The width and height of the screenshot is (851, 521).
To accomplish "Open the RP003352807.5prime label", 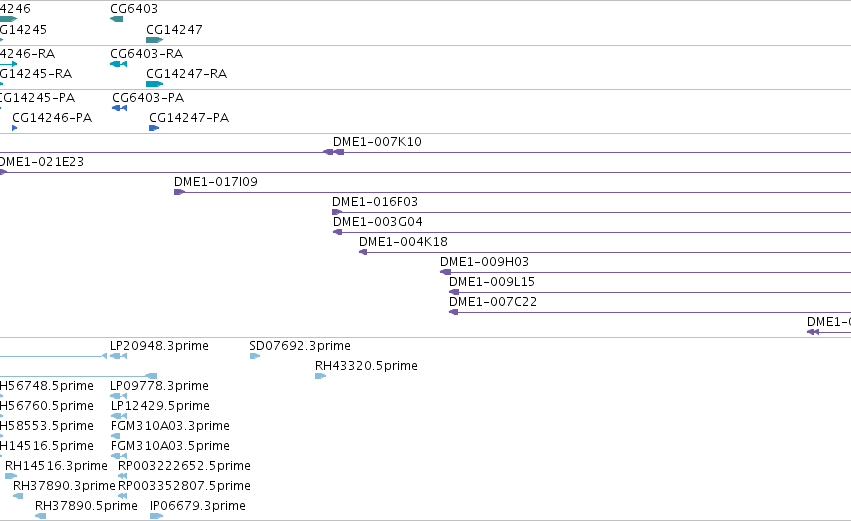I will (x=185, y=486).
